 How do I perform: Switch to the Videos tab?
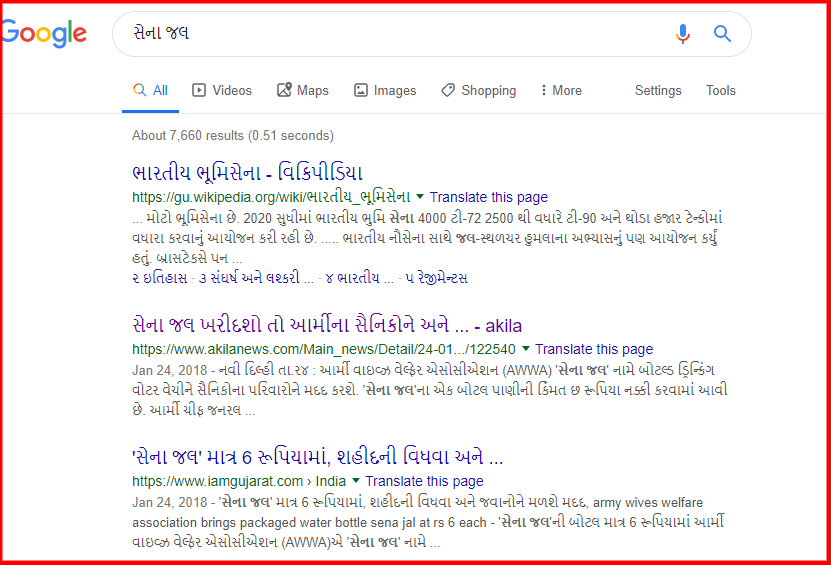[x=222, y=91]
